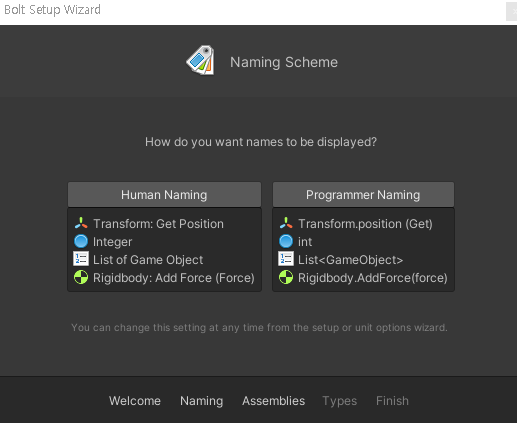
Task: Choose the Programmer Naming button
Action: [x=363, y=195]
